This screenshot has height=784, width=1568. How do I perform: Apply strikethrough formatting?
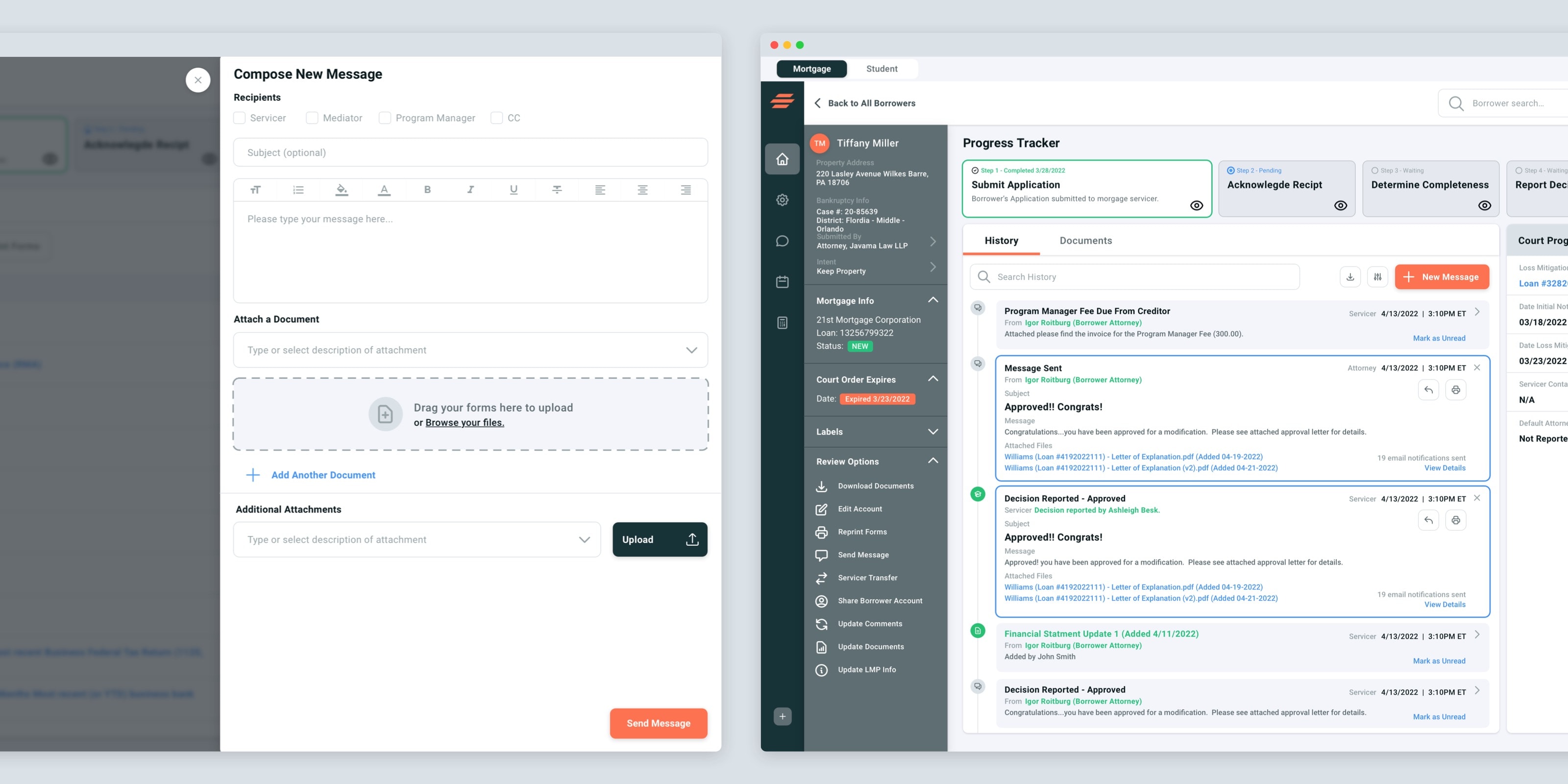click(557, 190)
